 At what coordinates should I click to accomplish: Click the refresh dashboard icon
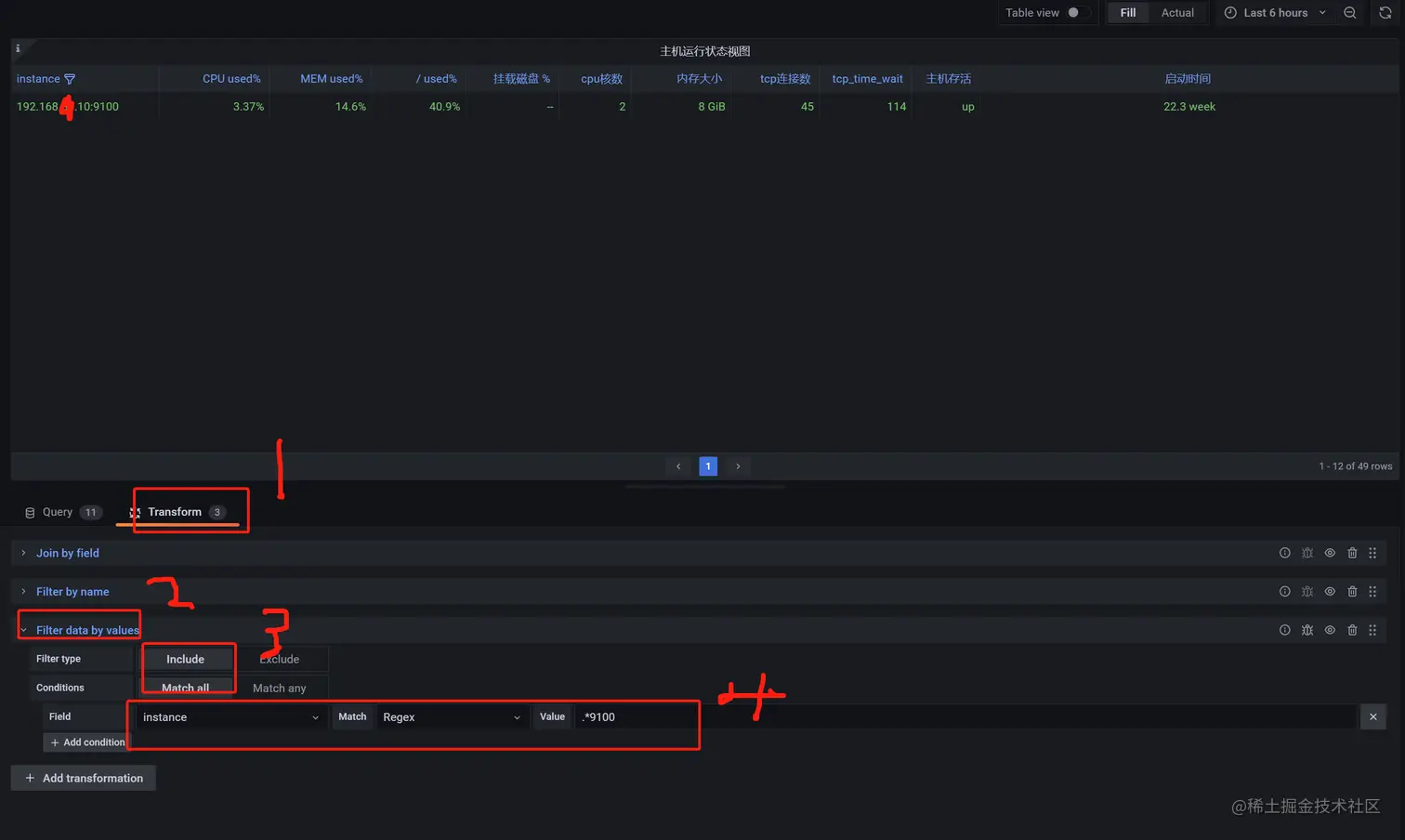[x=1385, y=13]
